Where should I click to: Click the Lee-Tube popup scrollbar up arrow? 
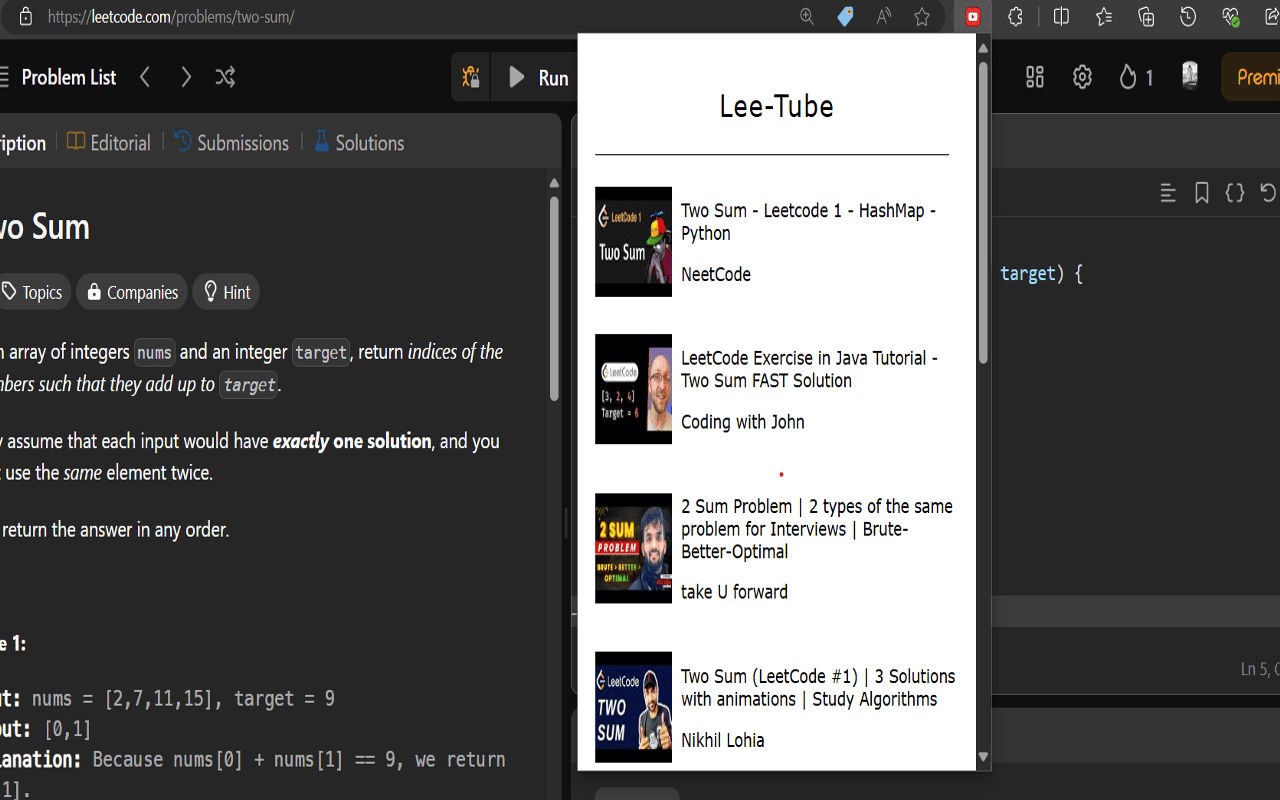coord(983,47)
